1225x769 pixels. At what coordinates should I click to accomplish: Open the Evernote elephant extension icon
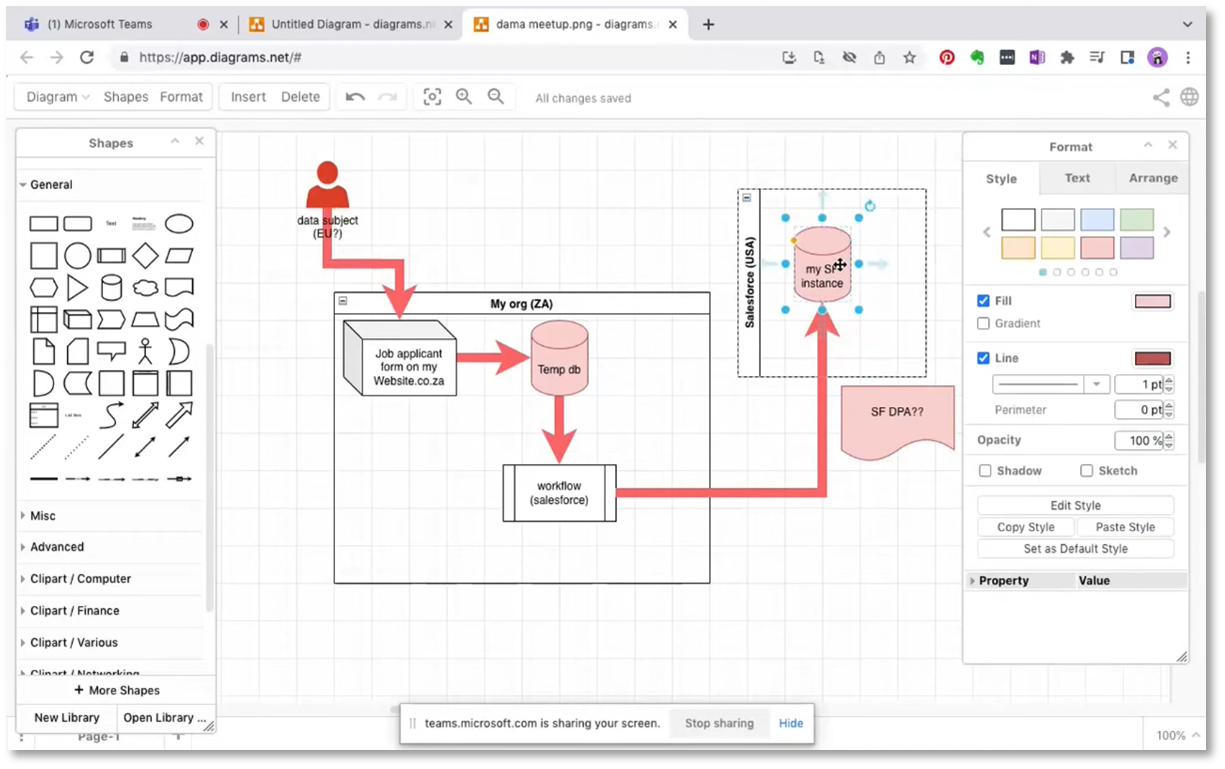pyautogui.click(x=977, y=58)
